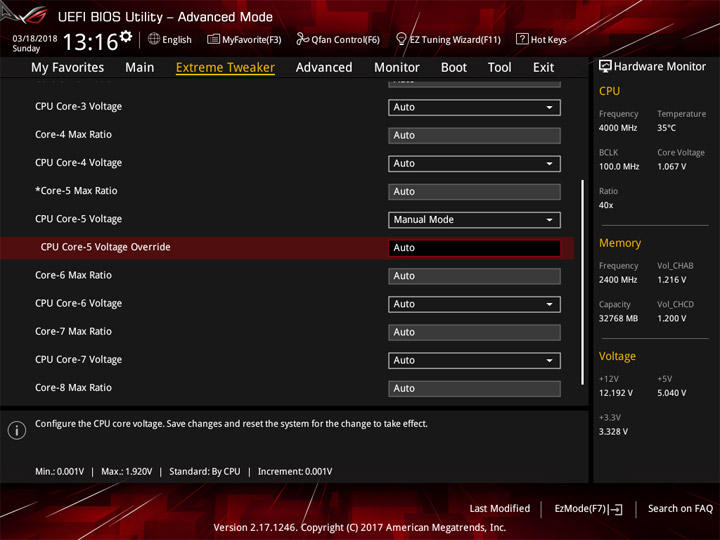Switch to the Boot tab
The image size is (720, 540).
click(454, 68)
